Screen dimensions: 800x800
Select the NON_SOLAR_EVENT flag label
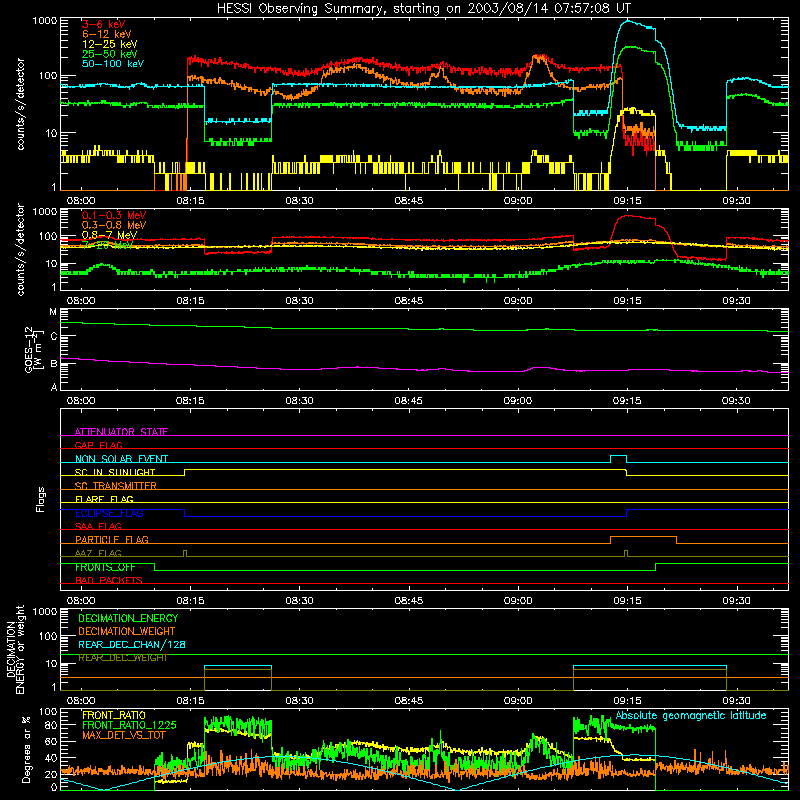click(x=121, y=459)
